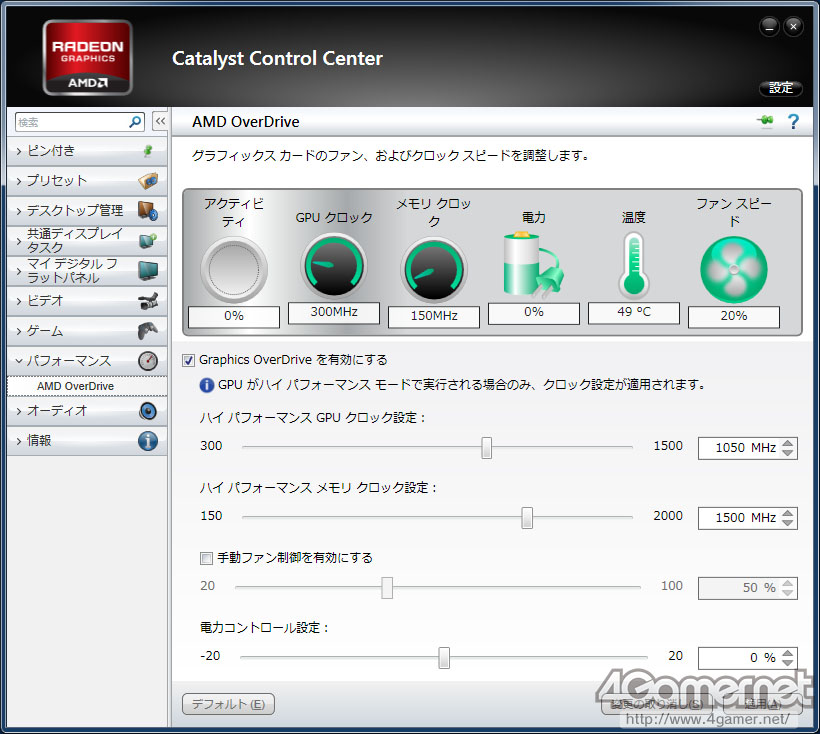Click the 49 °C temperature readout

coord(634,313)
